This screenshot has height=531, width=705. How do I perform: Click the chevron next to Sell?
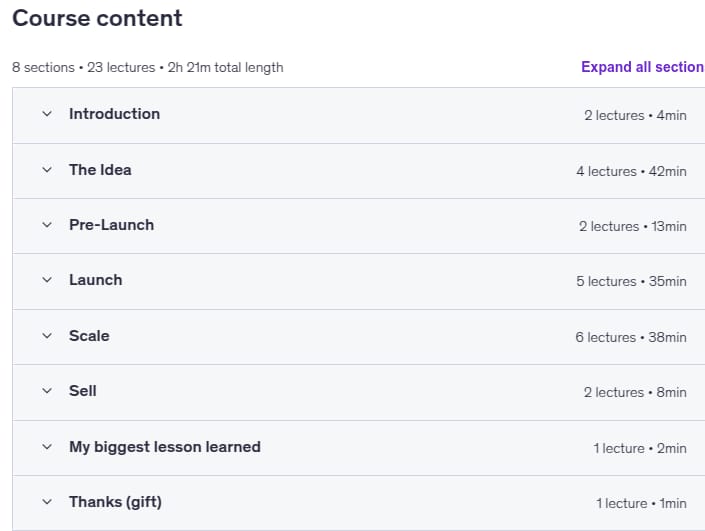47,391
